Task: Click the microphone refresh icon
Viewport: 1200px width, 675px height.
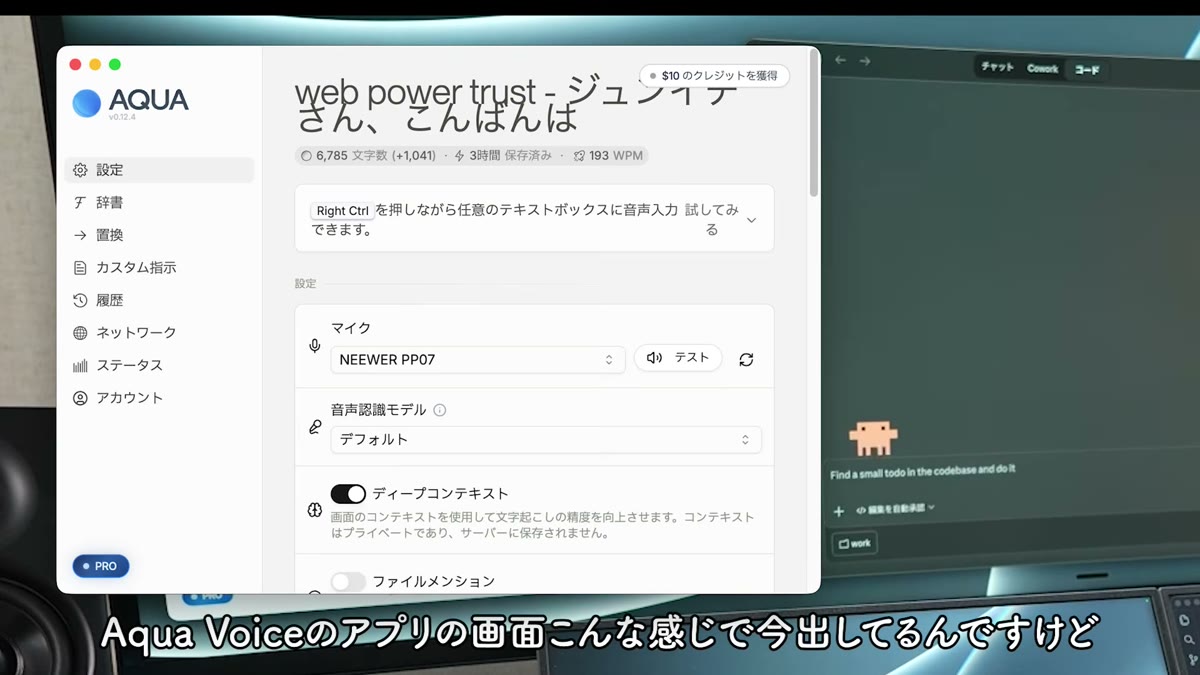Action: (x=746, y=359)
